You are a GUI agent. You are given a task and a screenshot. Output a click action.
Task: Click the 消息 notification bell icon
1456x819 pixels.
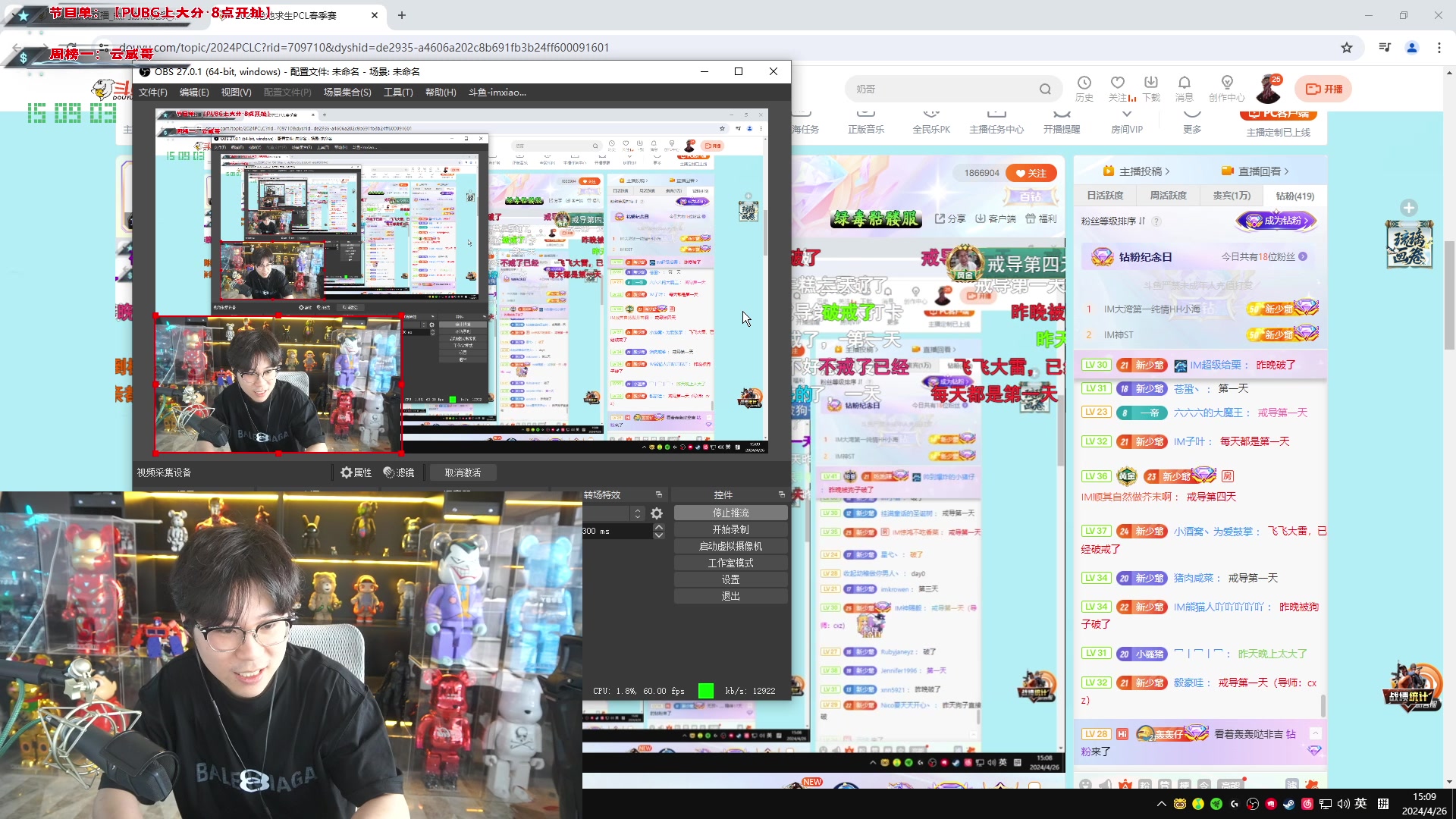pyautogui.click(x=1184, y=83)
